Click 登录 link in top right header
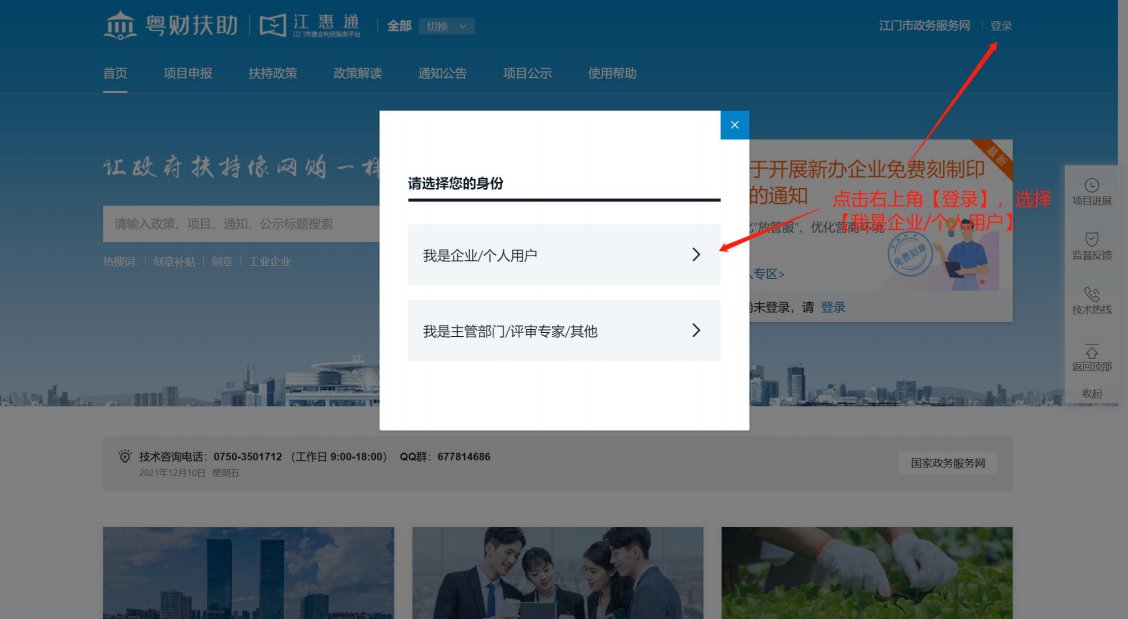The width and height of the screenshot is (1128, 619). 1001,26
